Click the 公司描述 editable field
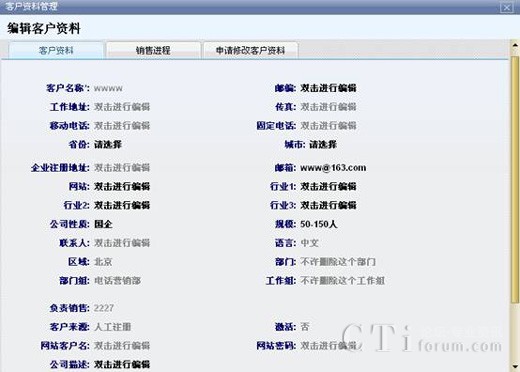This screenshot has width=520, height=372. pyautogui.click(x=122, y=364)
